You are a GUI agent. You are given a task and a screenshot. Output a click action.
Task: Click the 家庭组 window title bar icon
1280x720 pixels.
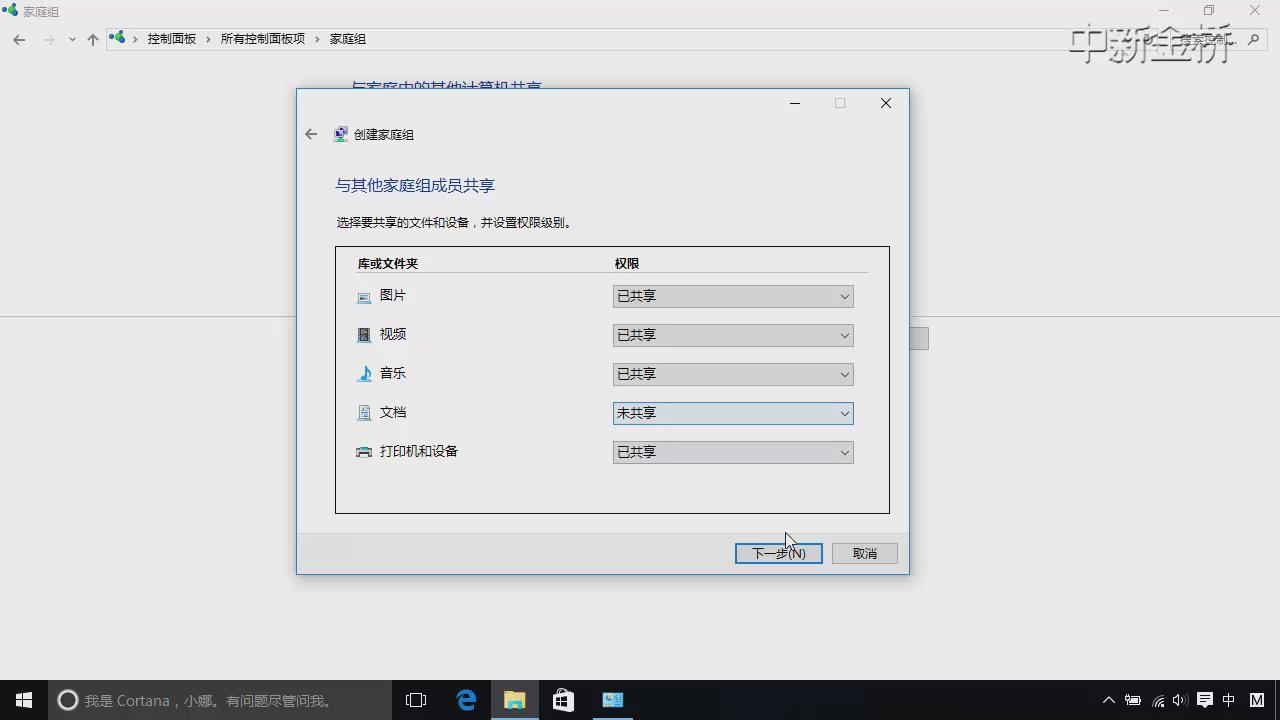click(10, 11)
